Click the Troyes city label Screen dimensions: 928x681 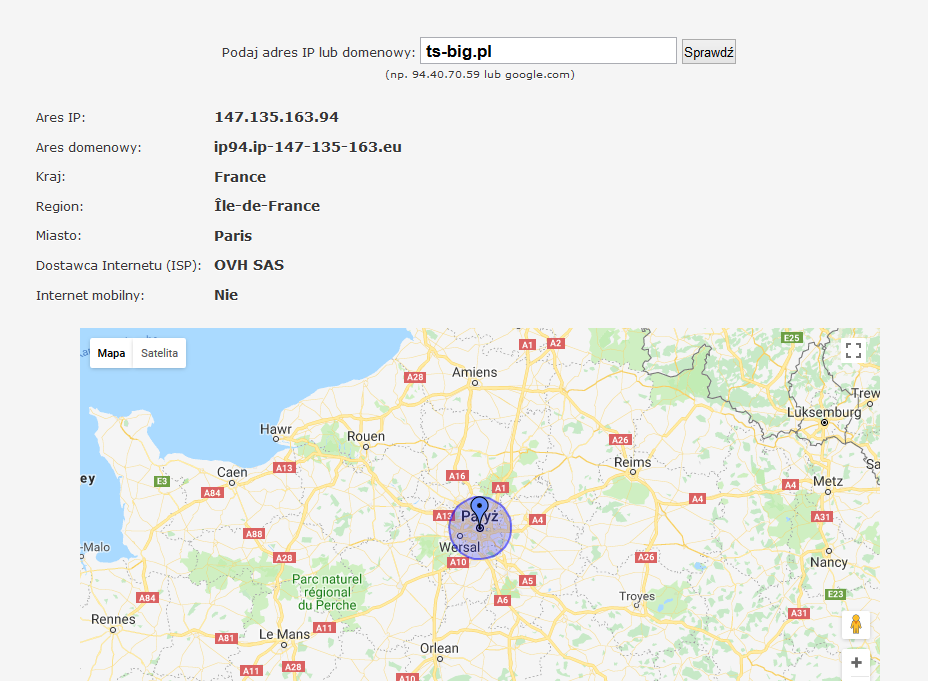[x=636, y=596]
